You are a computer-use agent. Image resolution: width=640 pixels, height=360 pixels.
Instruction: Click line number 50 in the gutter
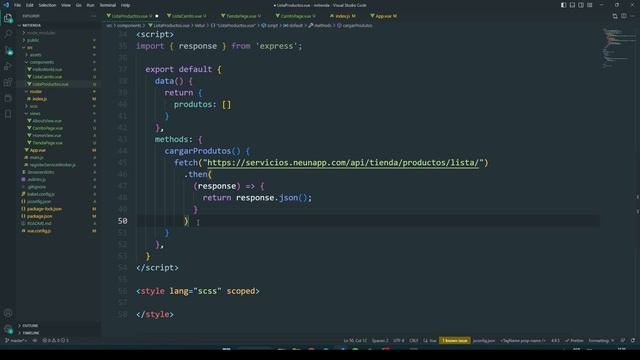(x=122, y=221)
